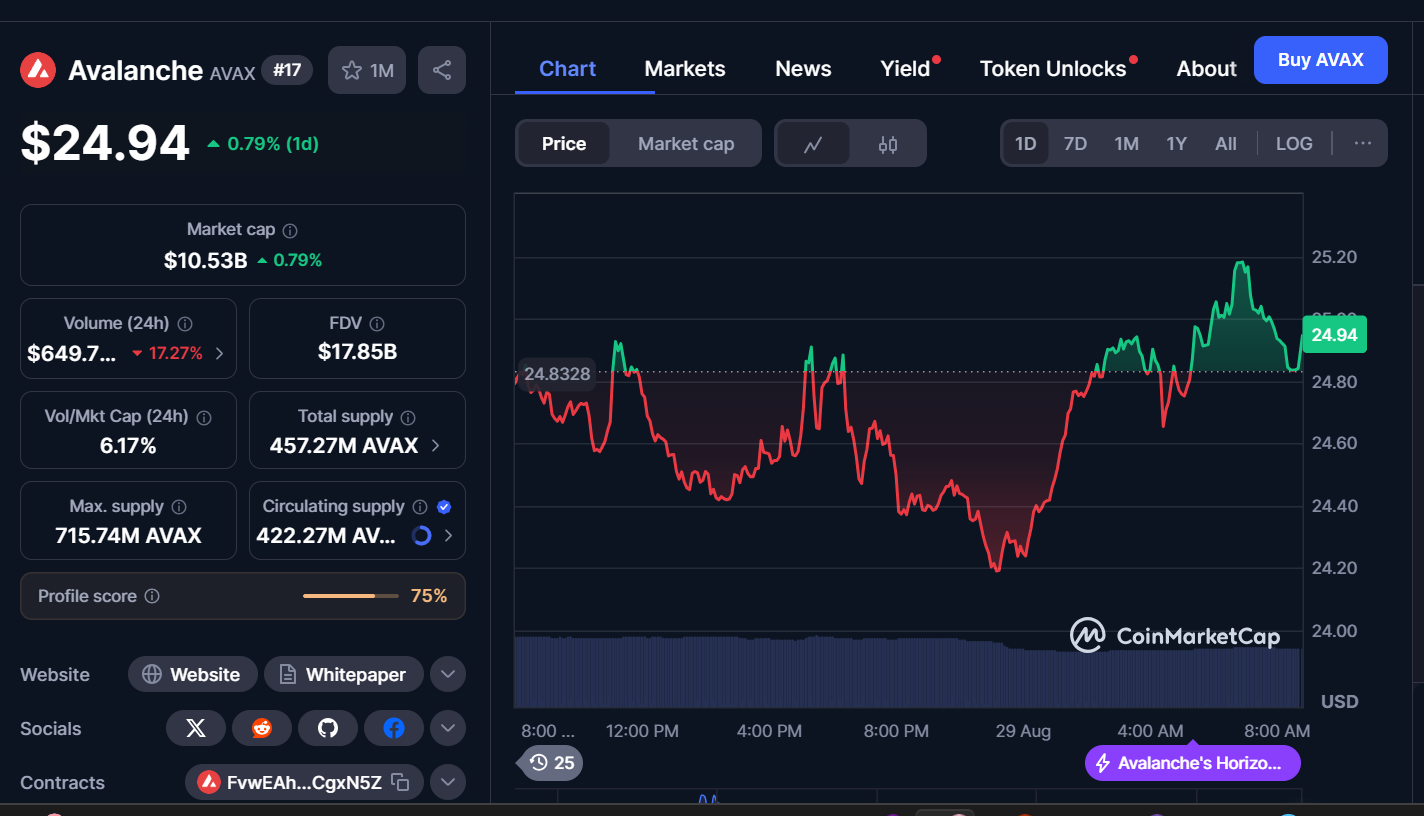The height and width of the screenshot is (816, 1424).
Task: Open the GitHub social link
Action: coord(328,728)
